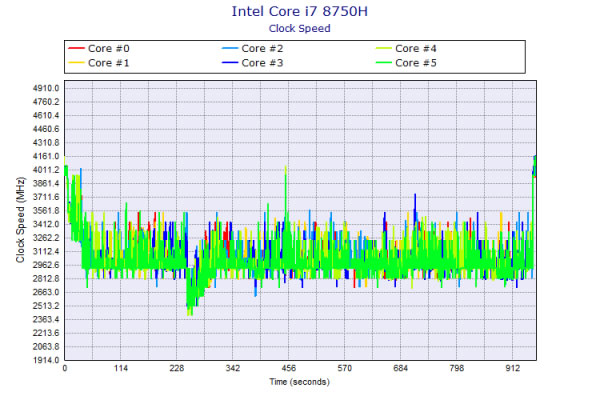This screenshot has height=400, width=600.
Task: Click the Core #0 legend entry
Action: [99, 49]
